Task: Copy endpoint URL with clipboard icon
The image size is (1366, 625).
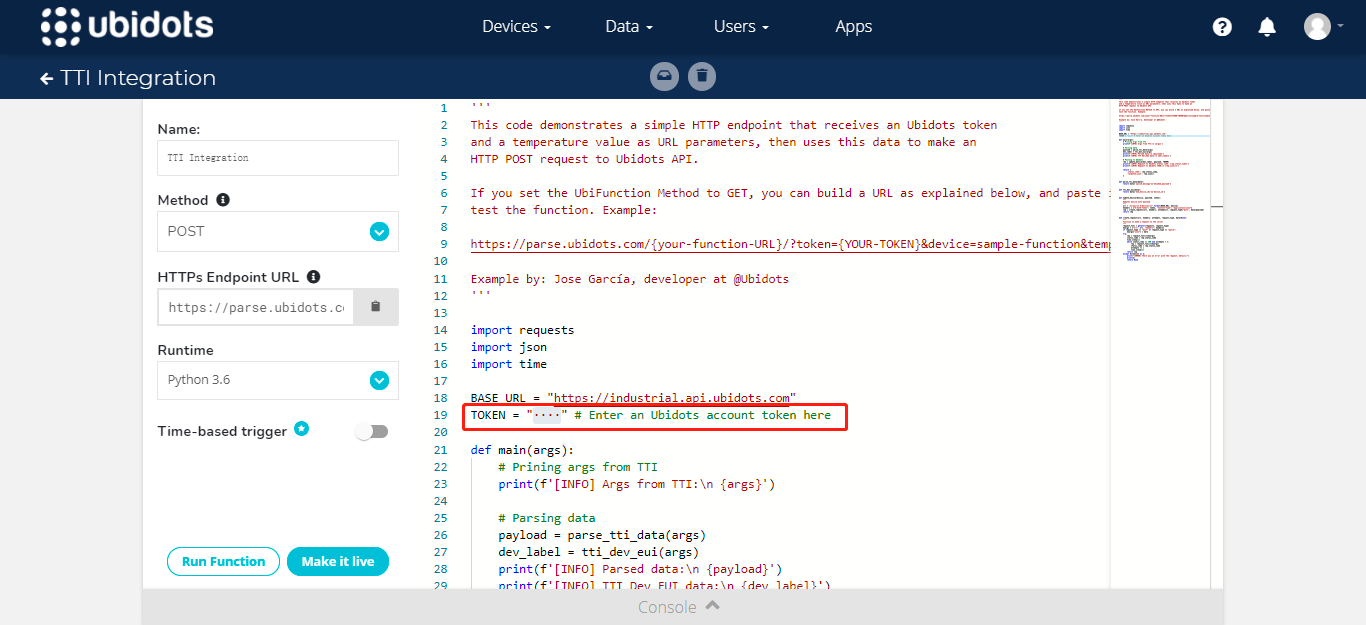Action: pos(376,307)
